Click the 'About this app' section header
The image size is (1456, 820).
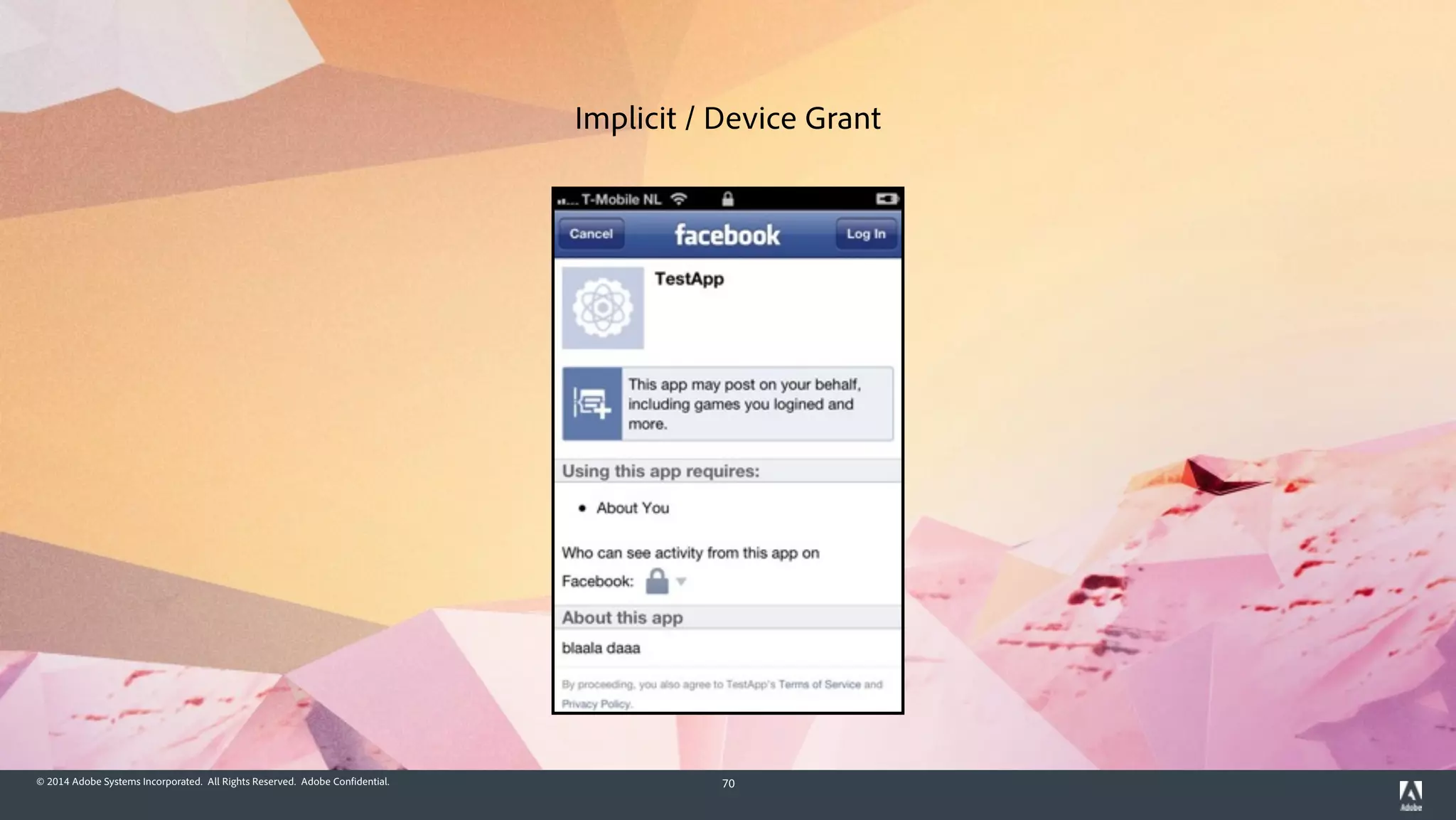tap(622, 617)
